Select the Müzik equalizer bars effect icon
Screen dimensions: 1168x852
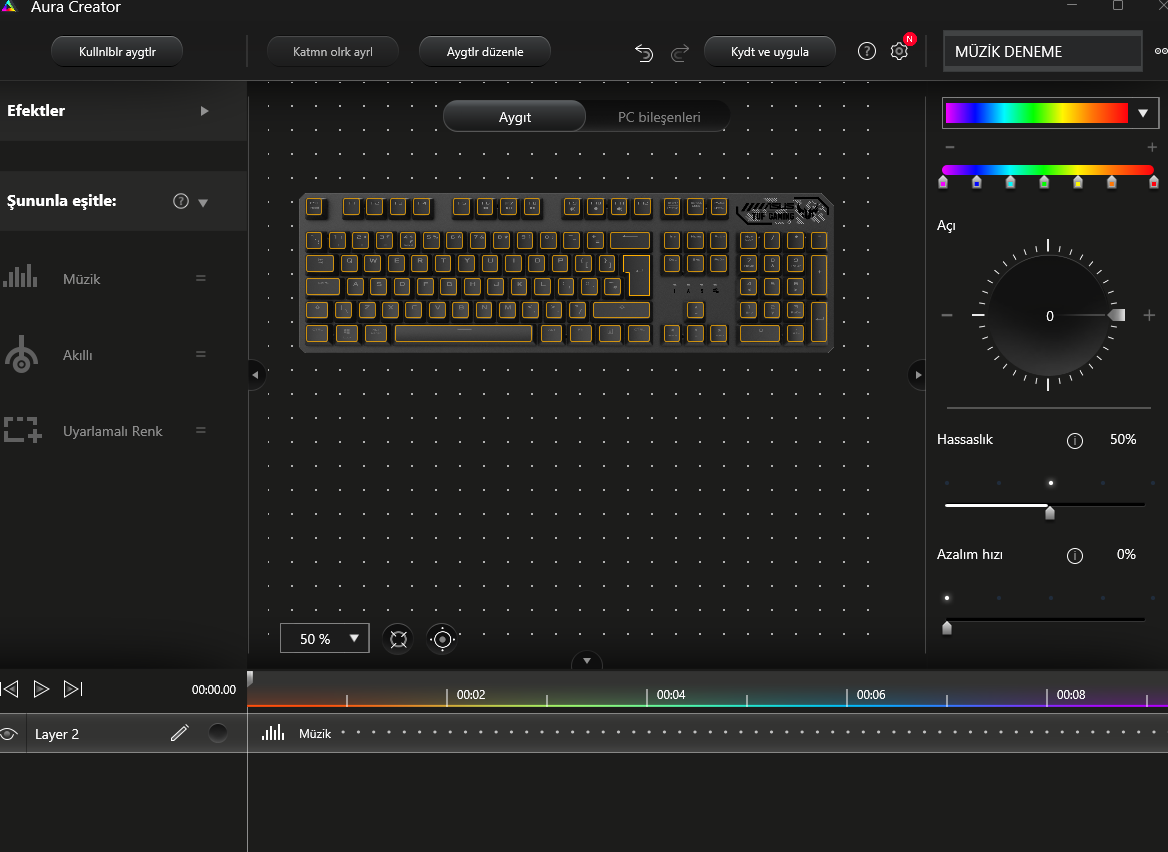pyautogui.click(x=20, y=276)
